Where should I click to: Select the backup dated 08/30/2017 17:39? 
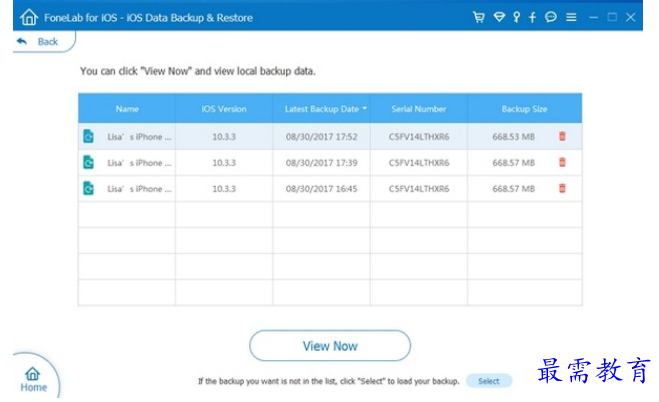[x=330, y=163]
